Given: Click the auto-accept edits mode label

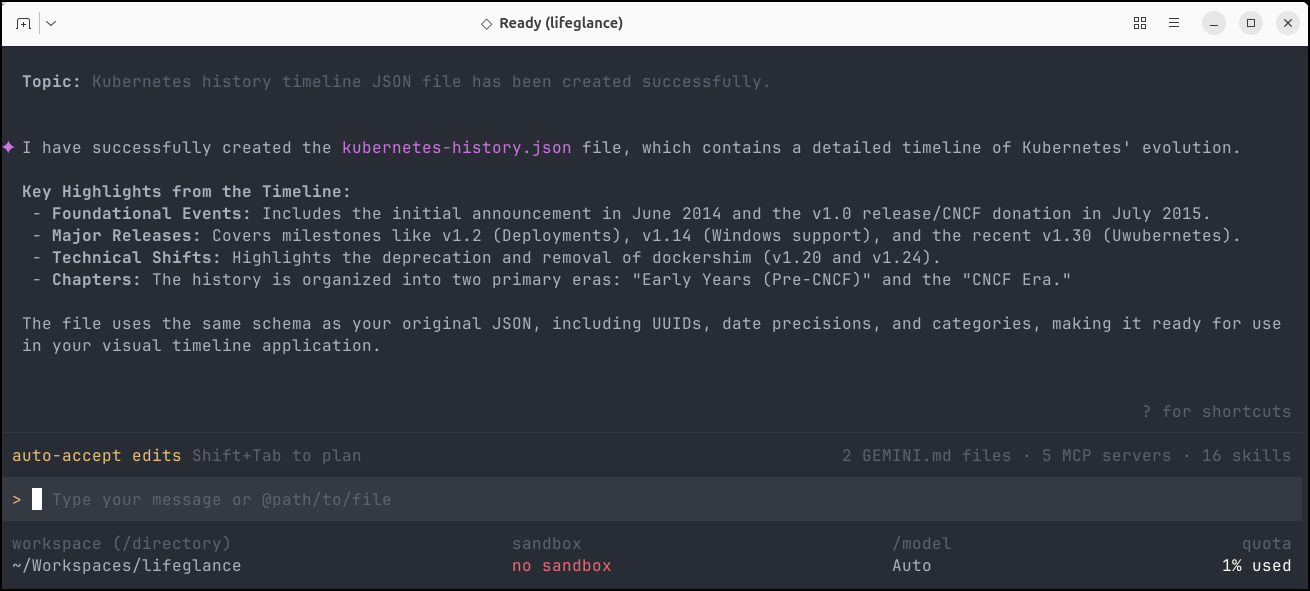Looking at the screenshot, I should click(97, 456).
